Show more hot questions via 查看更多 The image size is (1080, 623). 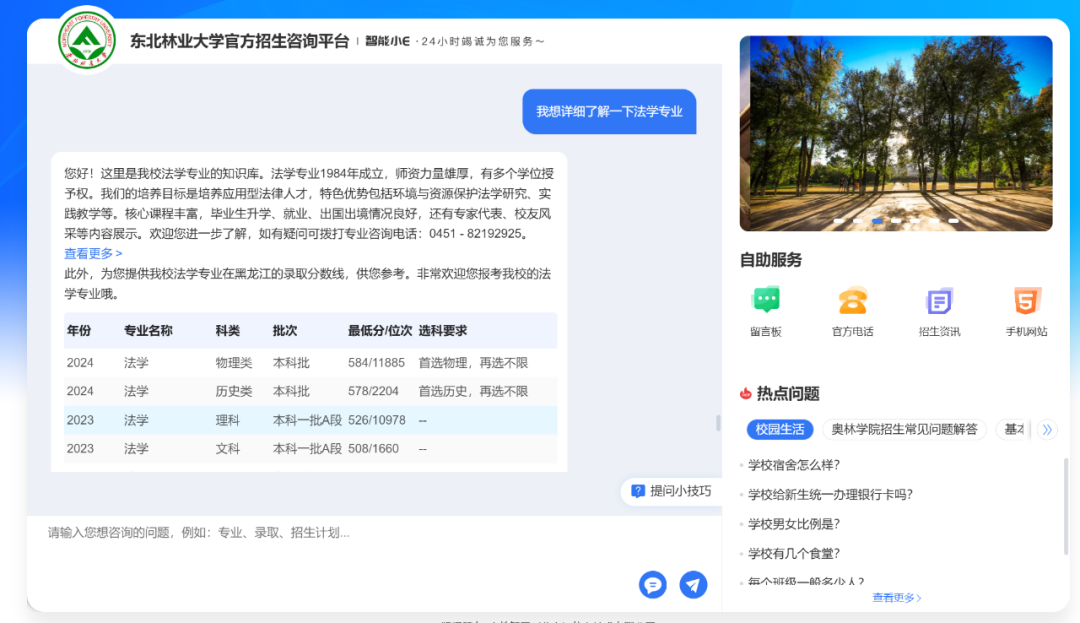click(x=896, y=598)
